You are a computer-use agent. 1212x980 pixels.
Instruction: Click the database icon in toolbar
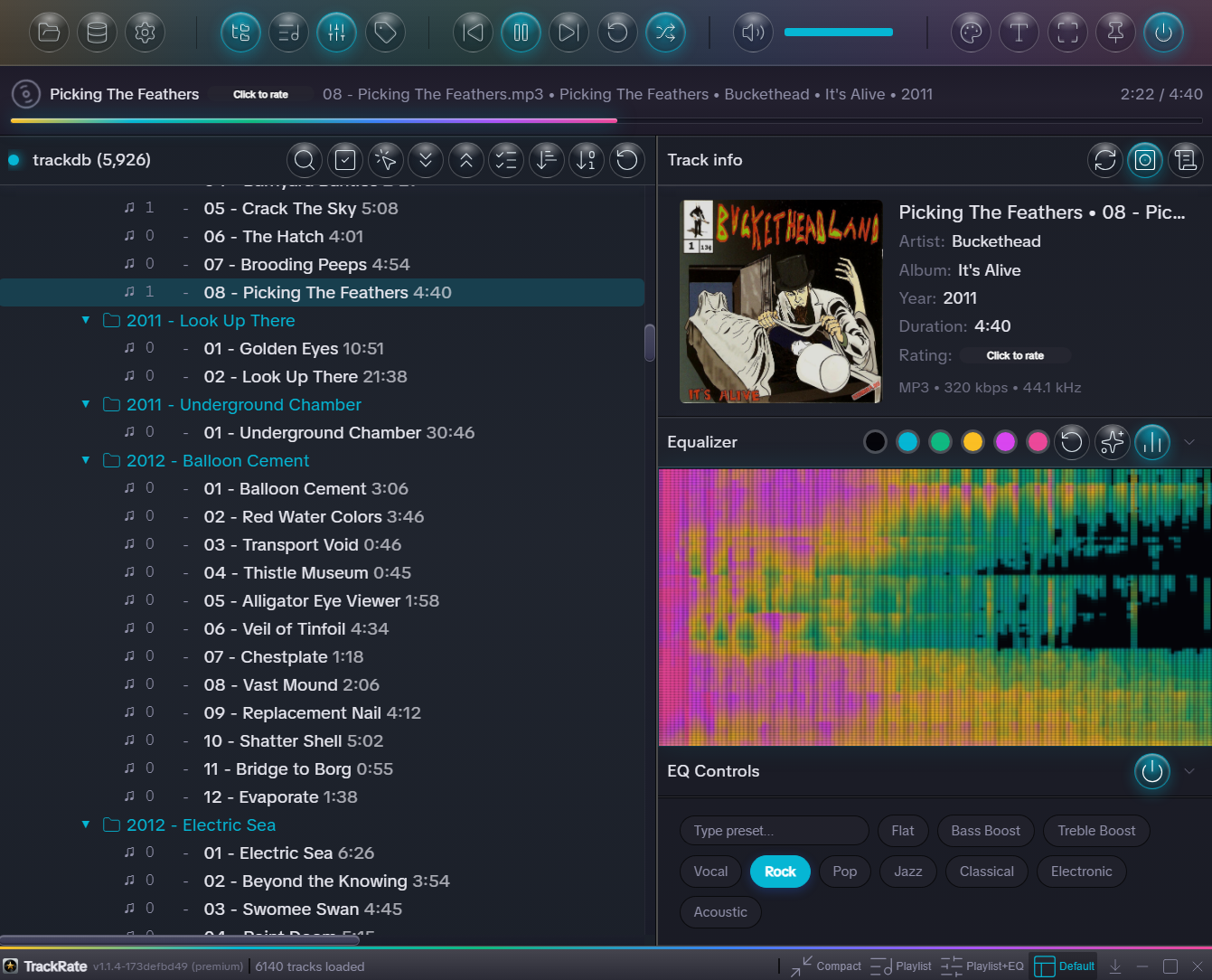[x=97, y=33]
